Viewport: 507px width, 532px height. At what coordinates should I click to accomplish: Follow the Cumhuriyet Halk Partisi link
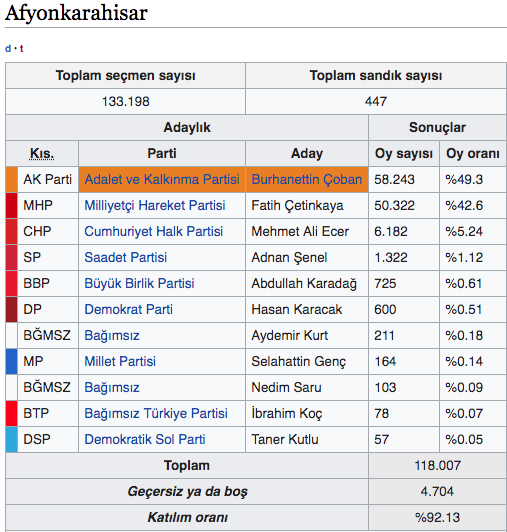pos(153,231)
